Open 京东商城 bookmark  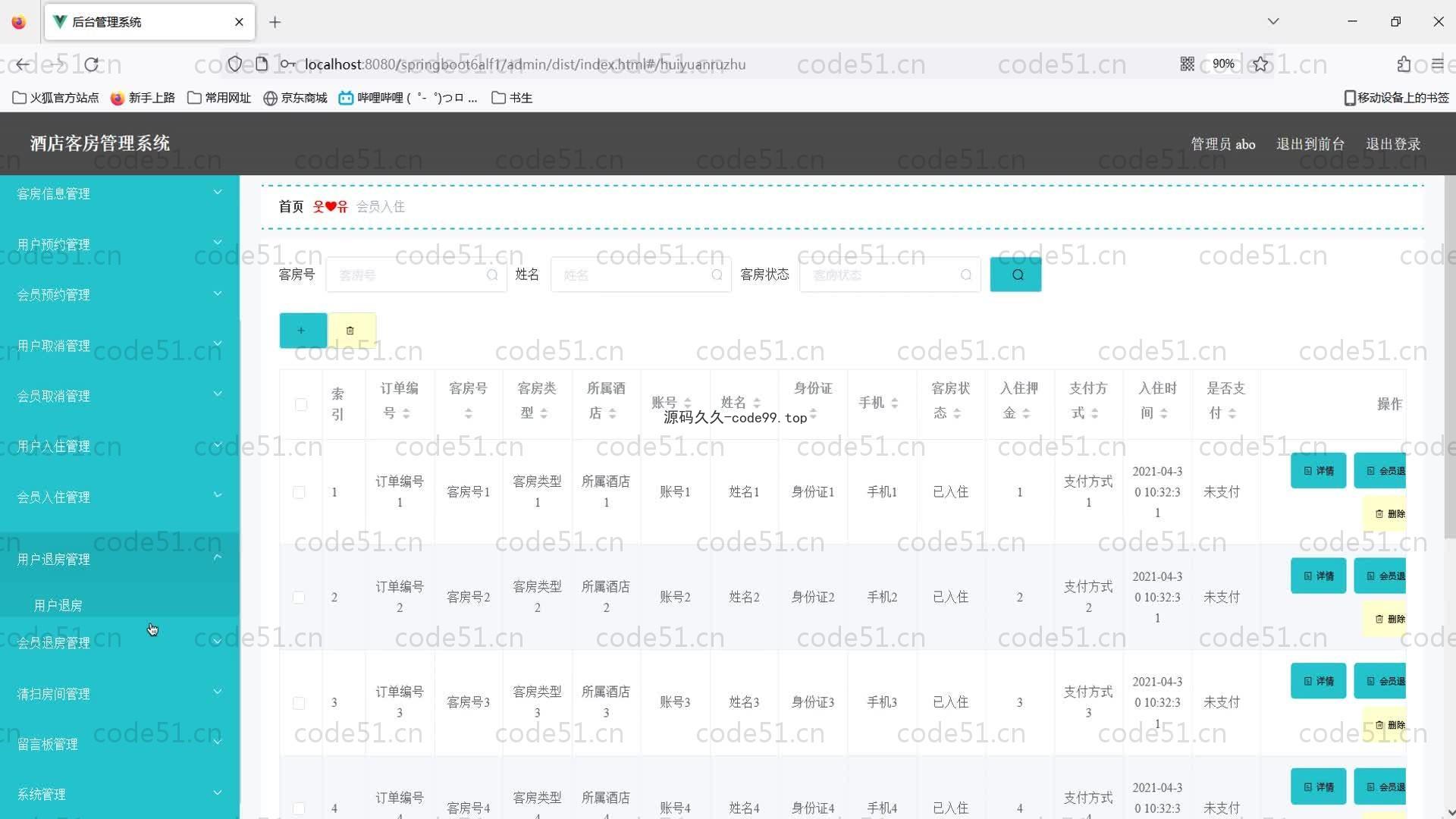tap(295, 98)
